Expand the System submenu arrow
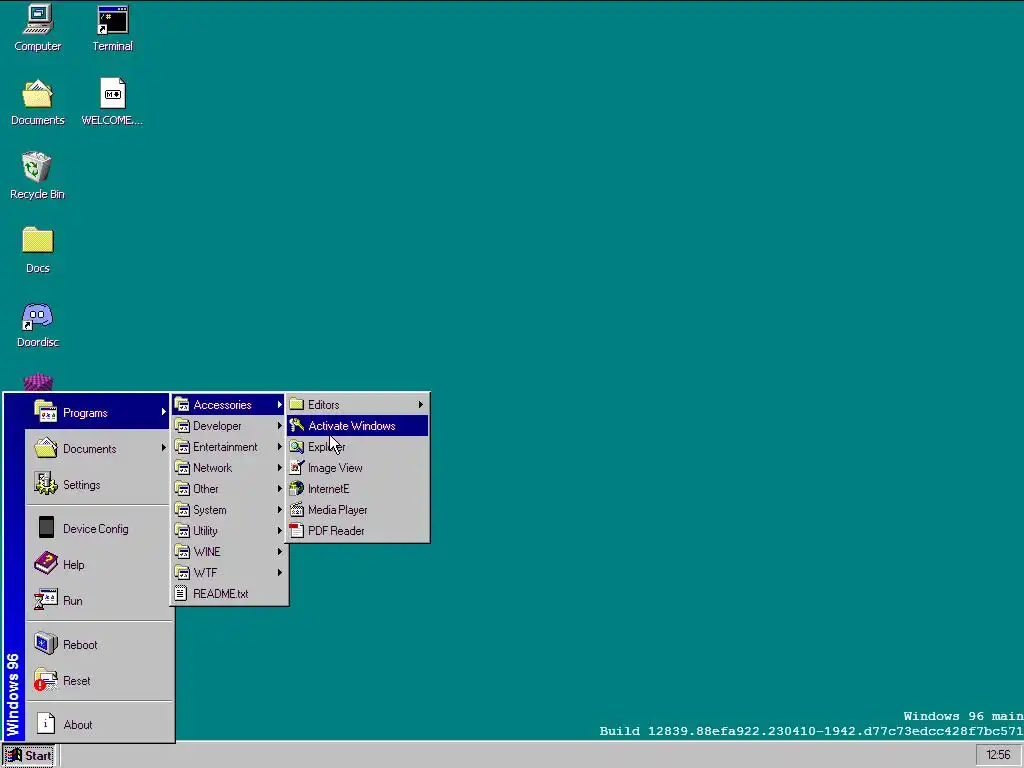1024x768 pixels. pos(280,509)
